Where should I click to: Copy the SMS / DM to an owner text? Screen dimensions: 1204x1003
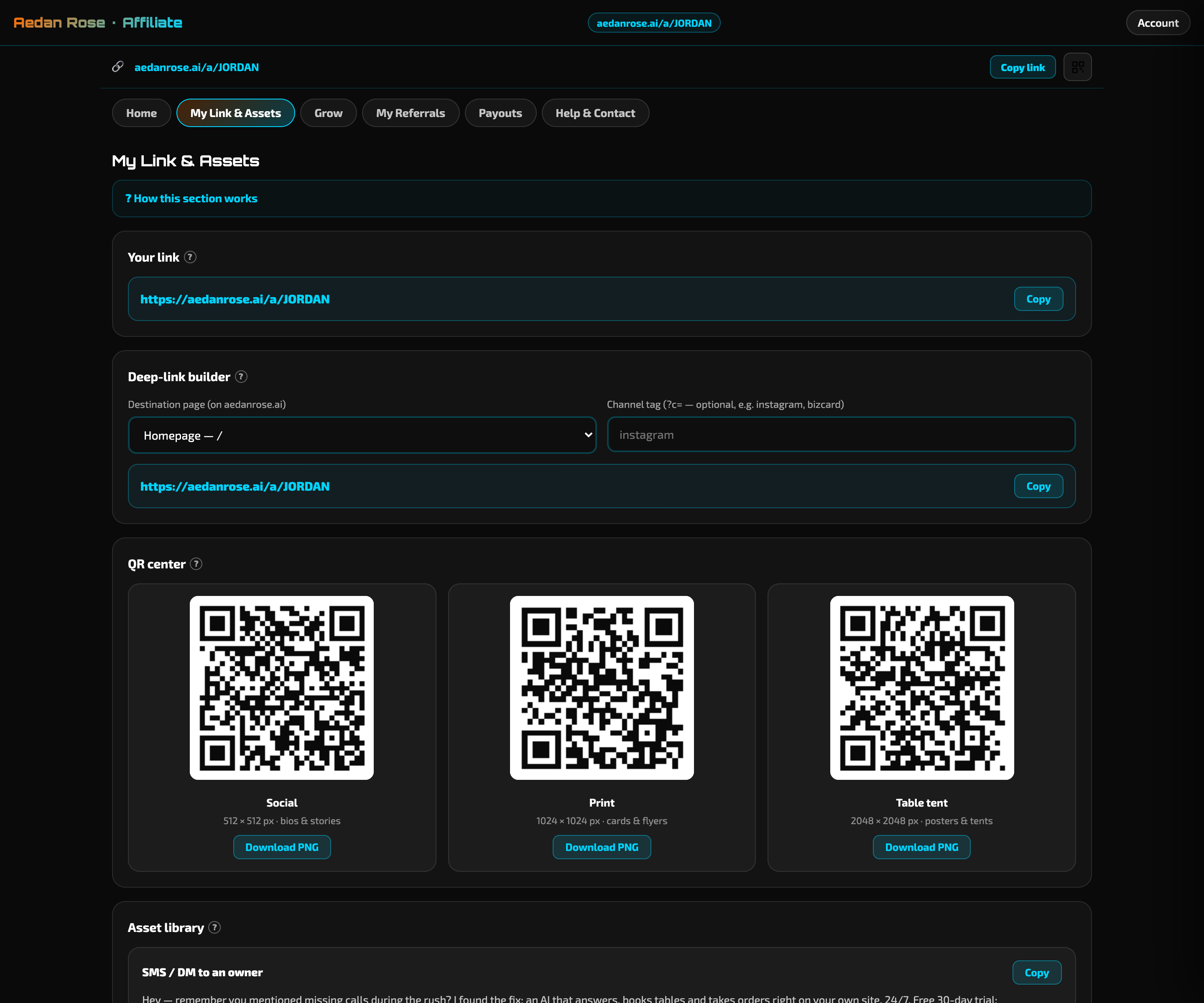point(1037,972)
